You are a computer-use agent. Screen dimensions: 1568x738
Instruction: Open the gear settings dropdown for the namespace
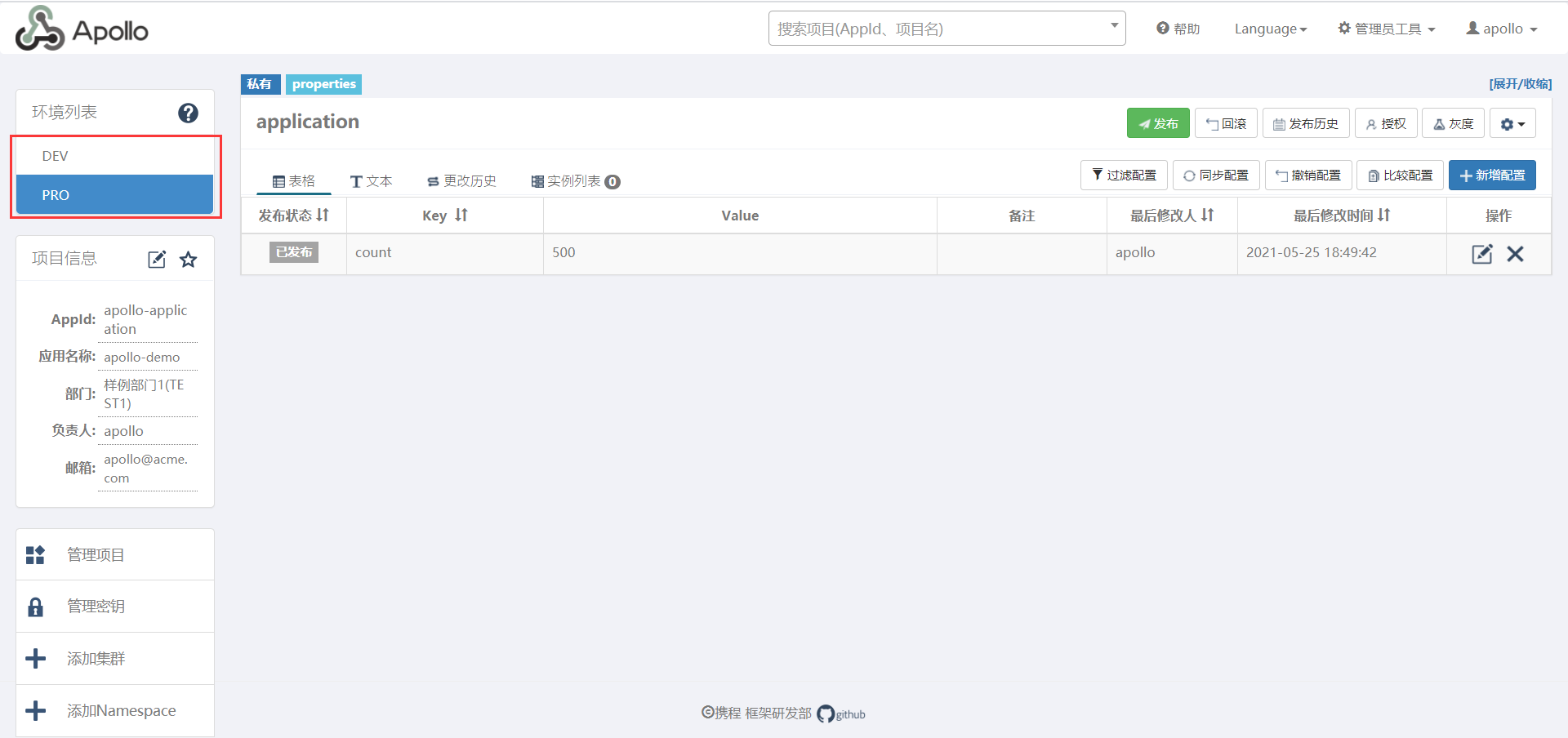click(x=1512, y=124)
